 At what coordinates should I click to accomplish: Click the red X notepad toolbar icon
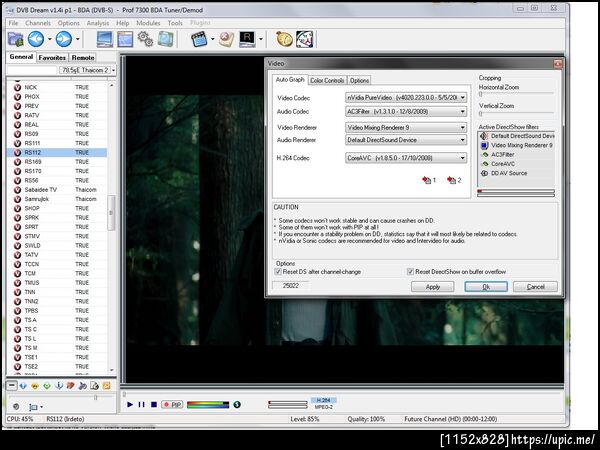coord(226,39)
